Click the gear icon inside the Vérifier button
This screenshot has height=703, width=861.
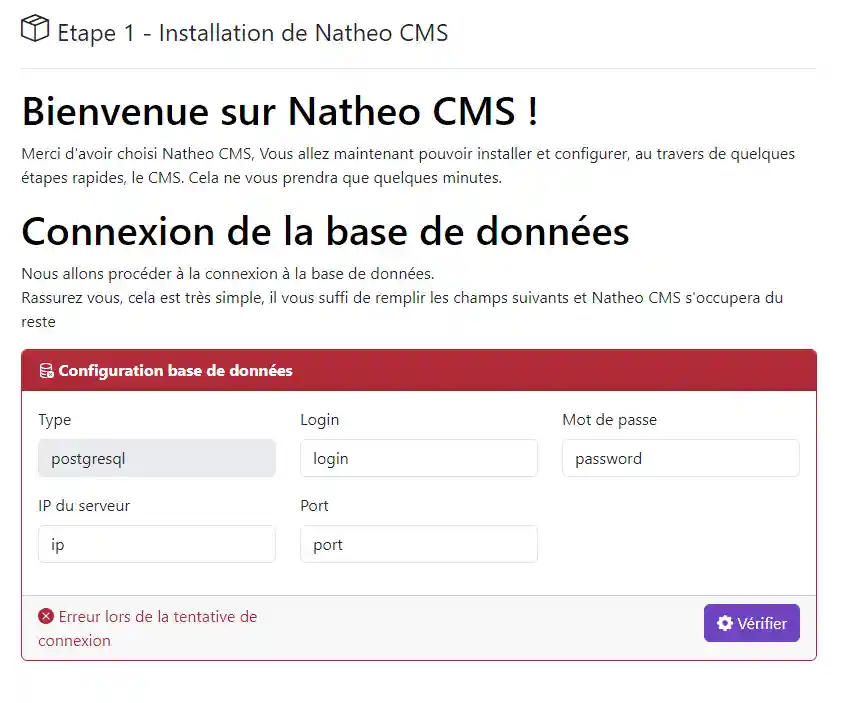point(725,622)
